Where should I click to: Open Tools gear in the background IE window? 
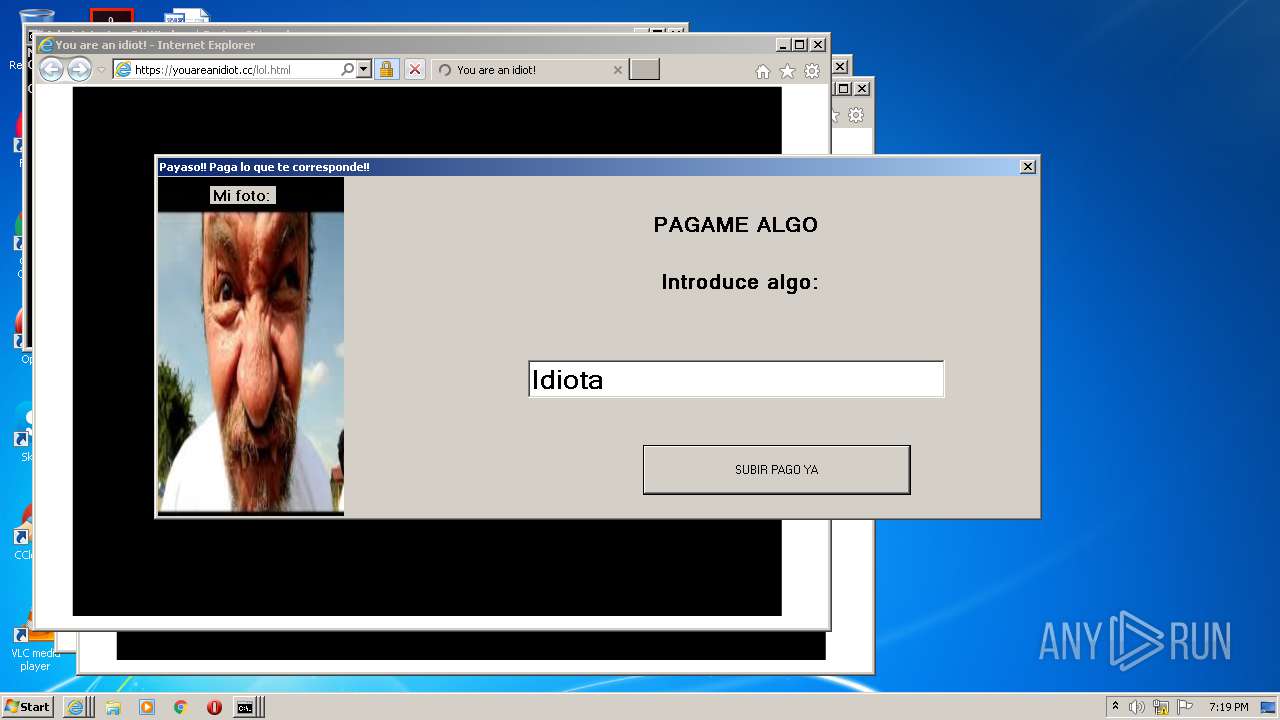click(x=856, y=115)
